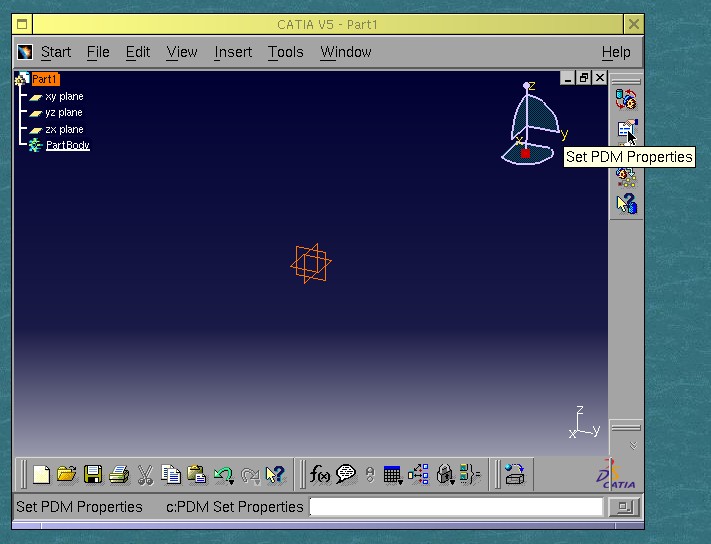Image resolution: width=711 pixels, height=544 pixels.
Task: Restore the inner Part1 document window
Action: click(584, 78)
